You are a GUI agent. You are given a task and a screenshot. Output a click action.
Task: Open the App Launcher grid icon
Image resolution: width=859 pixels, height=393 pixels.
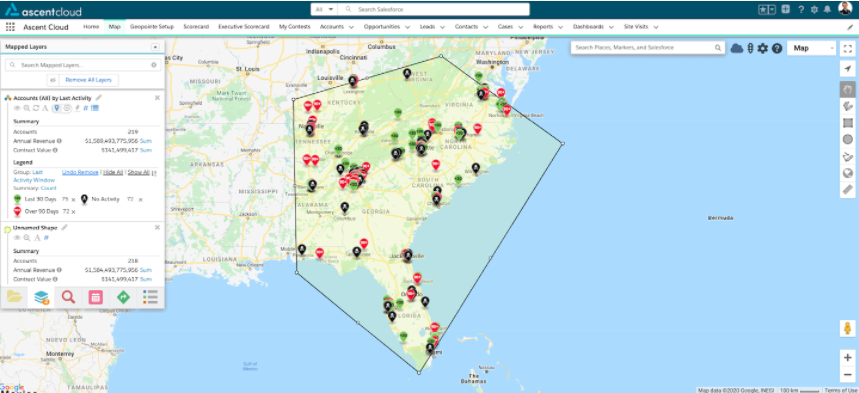tap(10, 27)
